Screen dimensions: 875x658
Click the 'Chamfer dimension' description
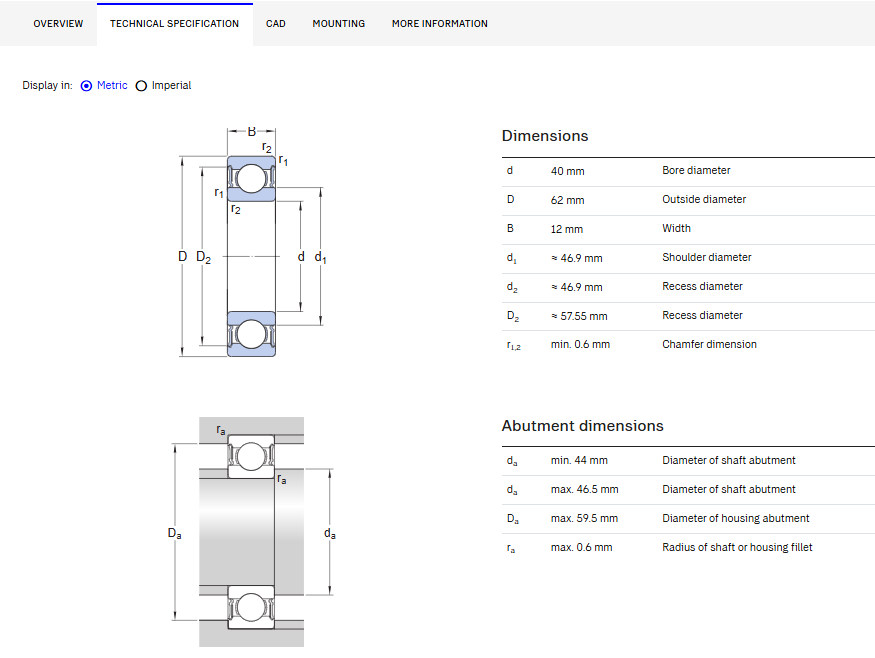coord(709,344)
